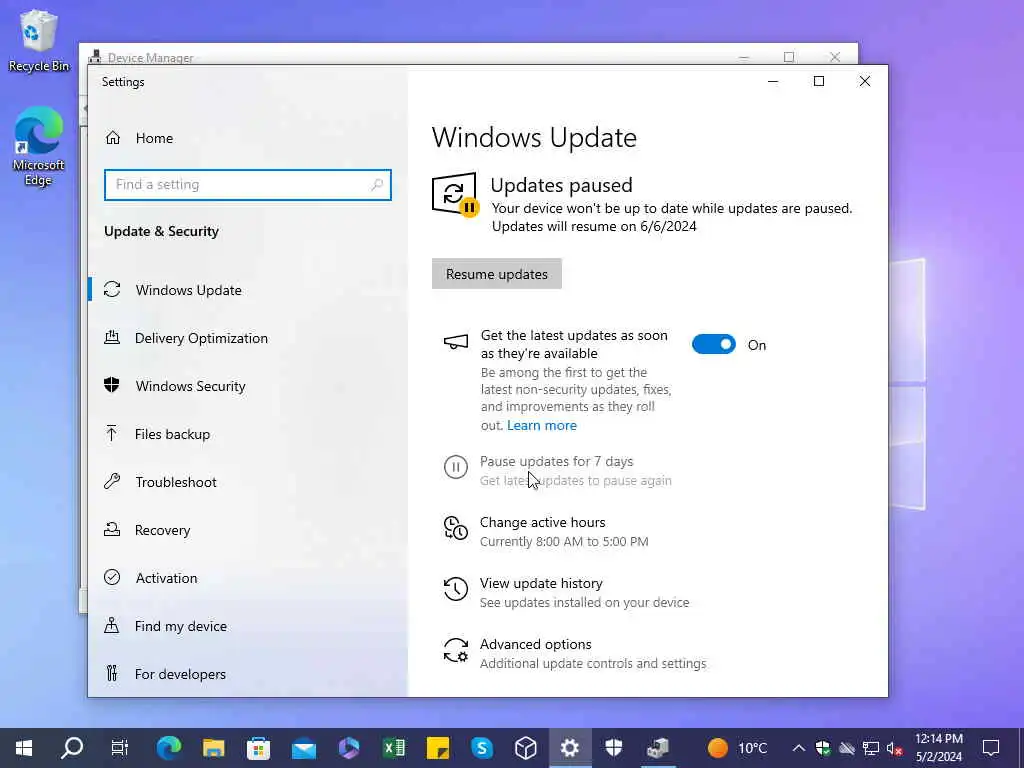
Task: Select Microsoft Edge desktop shortcut
Action: tap(39, 146)
